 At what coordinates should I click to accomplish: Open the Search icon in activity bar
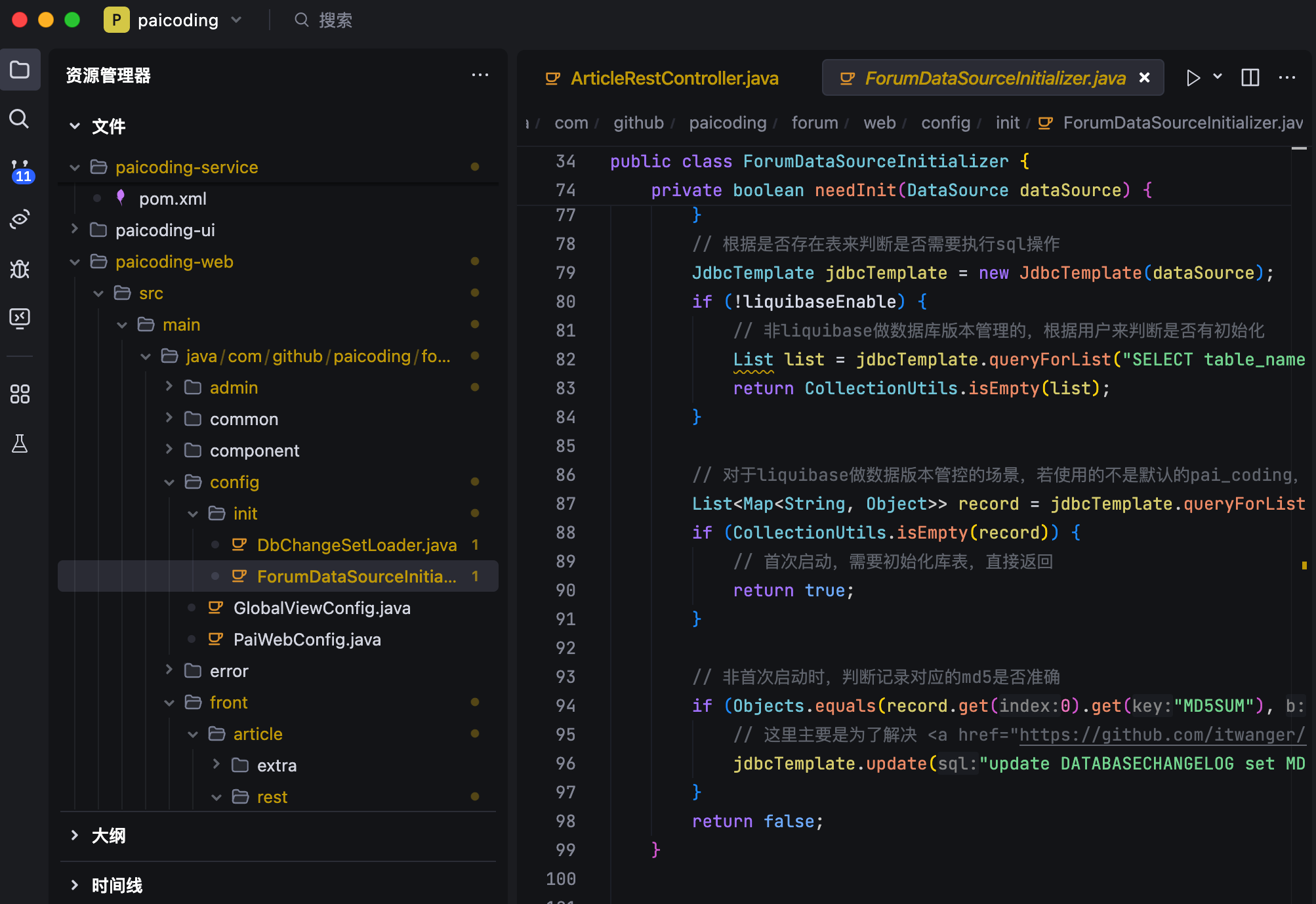[x=19, y=119]
